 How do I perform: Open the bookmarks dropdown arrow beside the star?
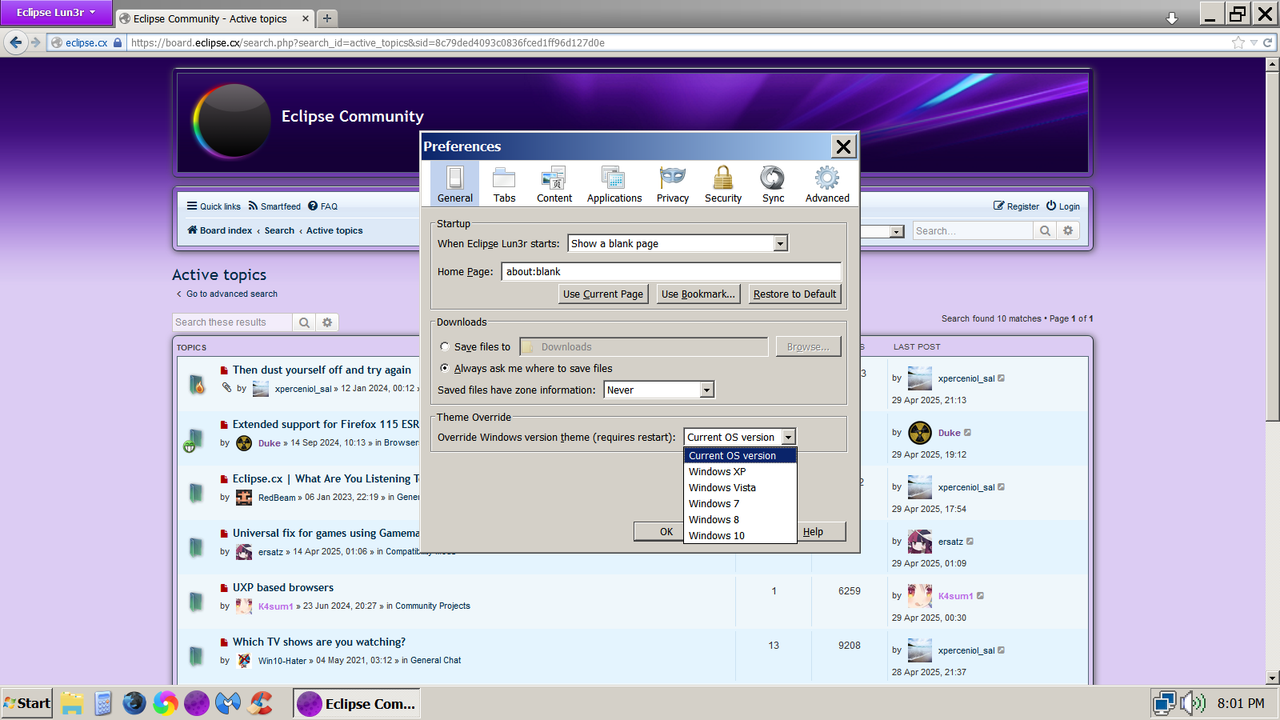(x=1254, y=43)
